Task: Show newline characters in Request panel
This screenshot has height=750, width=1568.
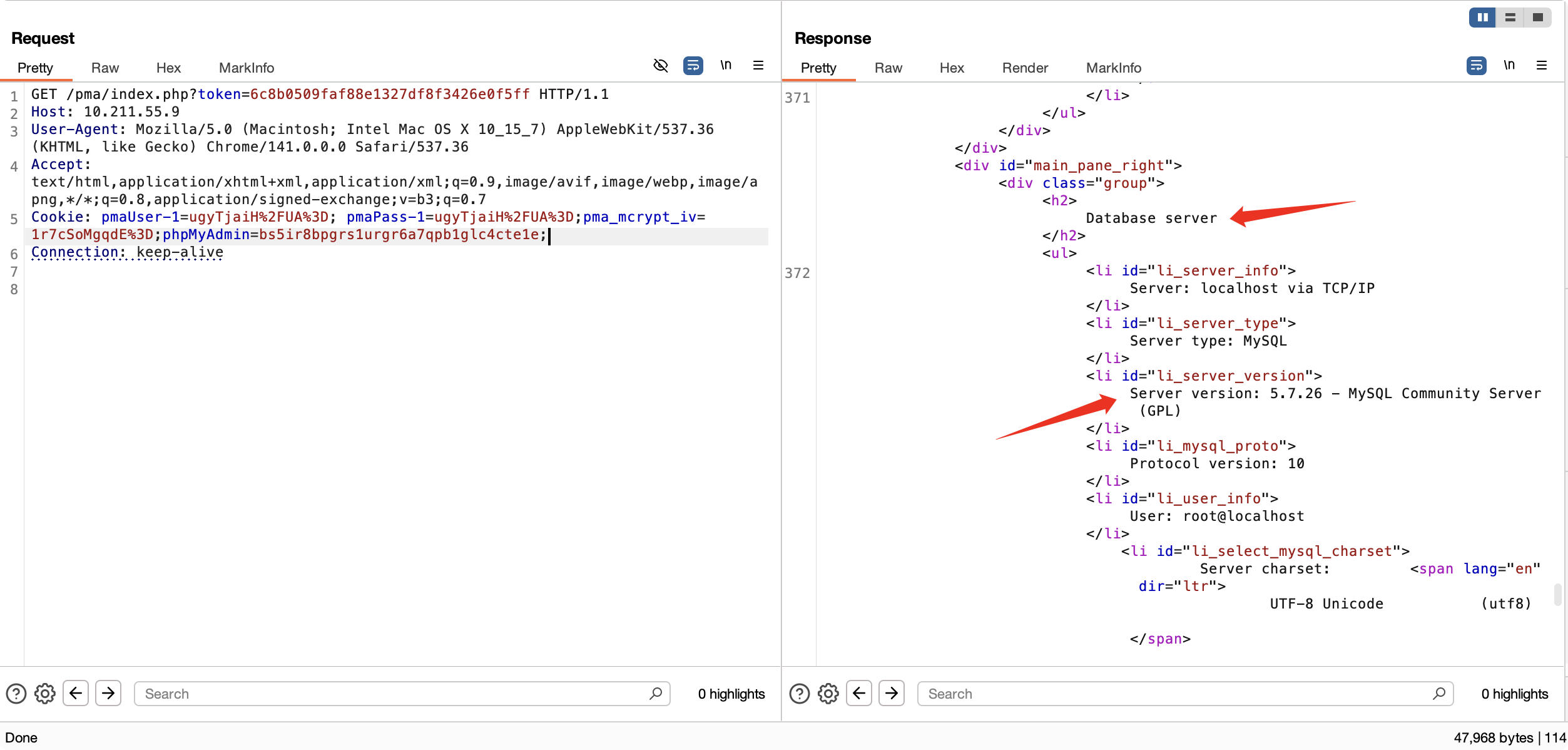Action: point(726,66)
